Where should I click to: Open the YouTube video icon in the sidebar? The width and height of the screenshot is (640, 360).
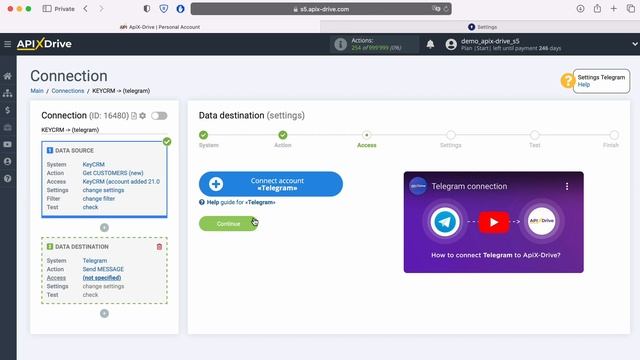(7, 144)
